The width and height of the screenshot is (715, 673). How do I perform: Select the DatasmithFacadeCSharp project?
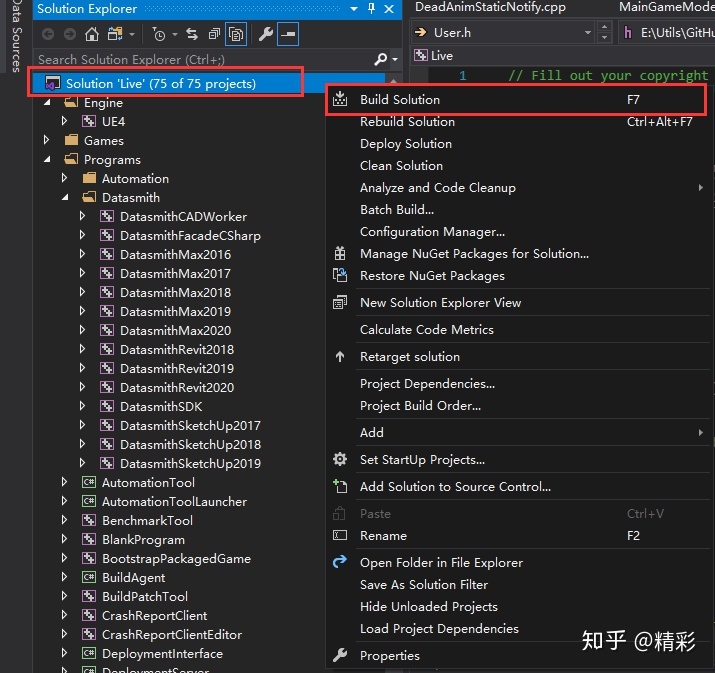pyautogui.click(x=190, y=236)
